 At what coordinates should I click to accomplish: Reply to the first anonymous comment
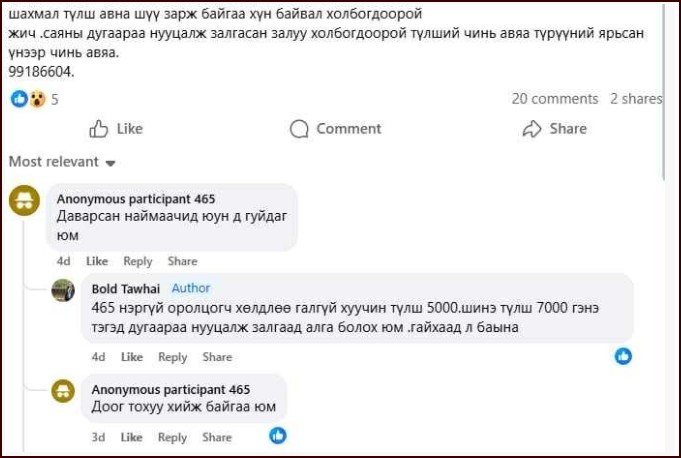(x=138, y=261)
